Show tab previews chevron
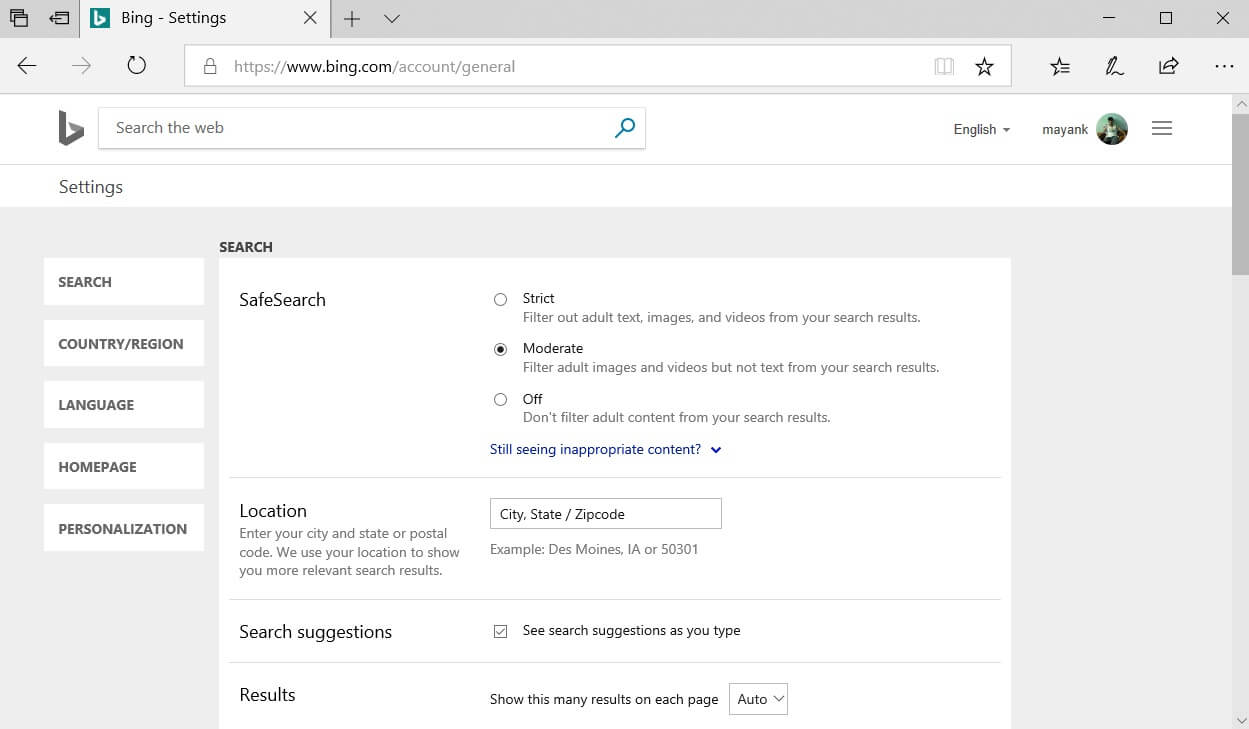Viewport: 1249px width, 729px height. (x=392, y=19)
